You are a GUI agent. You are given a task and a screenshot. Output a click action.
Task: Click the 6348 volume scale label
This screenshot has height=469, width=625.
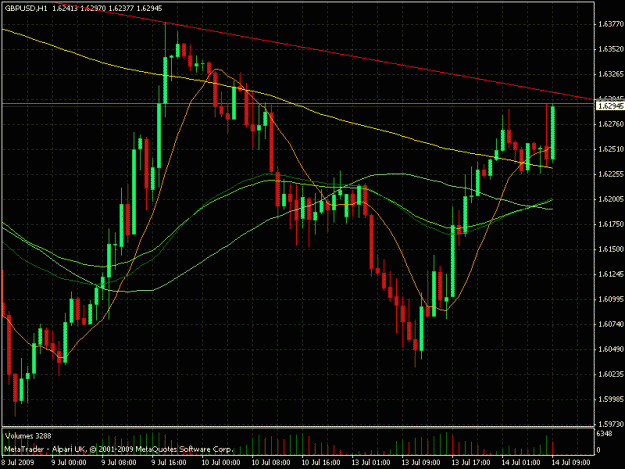coord(604,433)
